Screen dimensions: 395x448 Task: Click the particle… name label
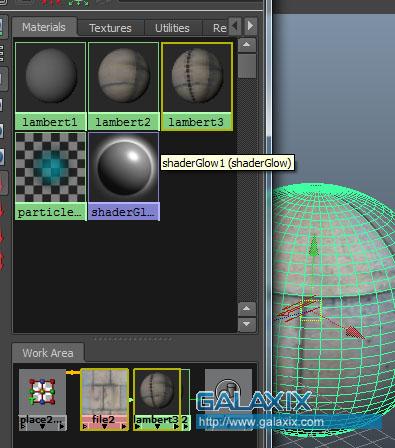point(50,212)
